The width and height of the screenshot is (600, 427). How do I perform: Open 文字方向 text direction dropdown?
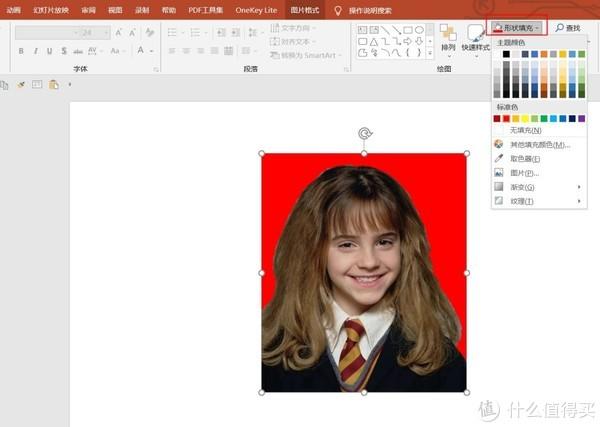click(293, 28)
